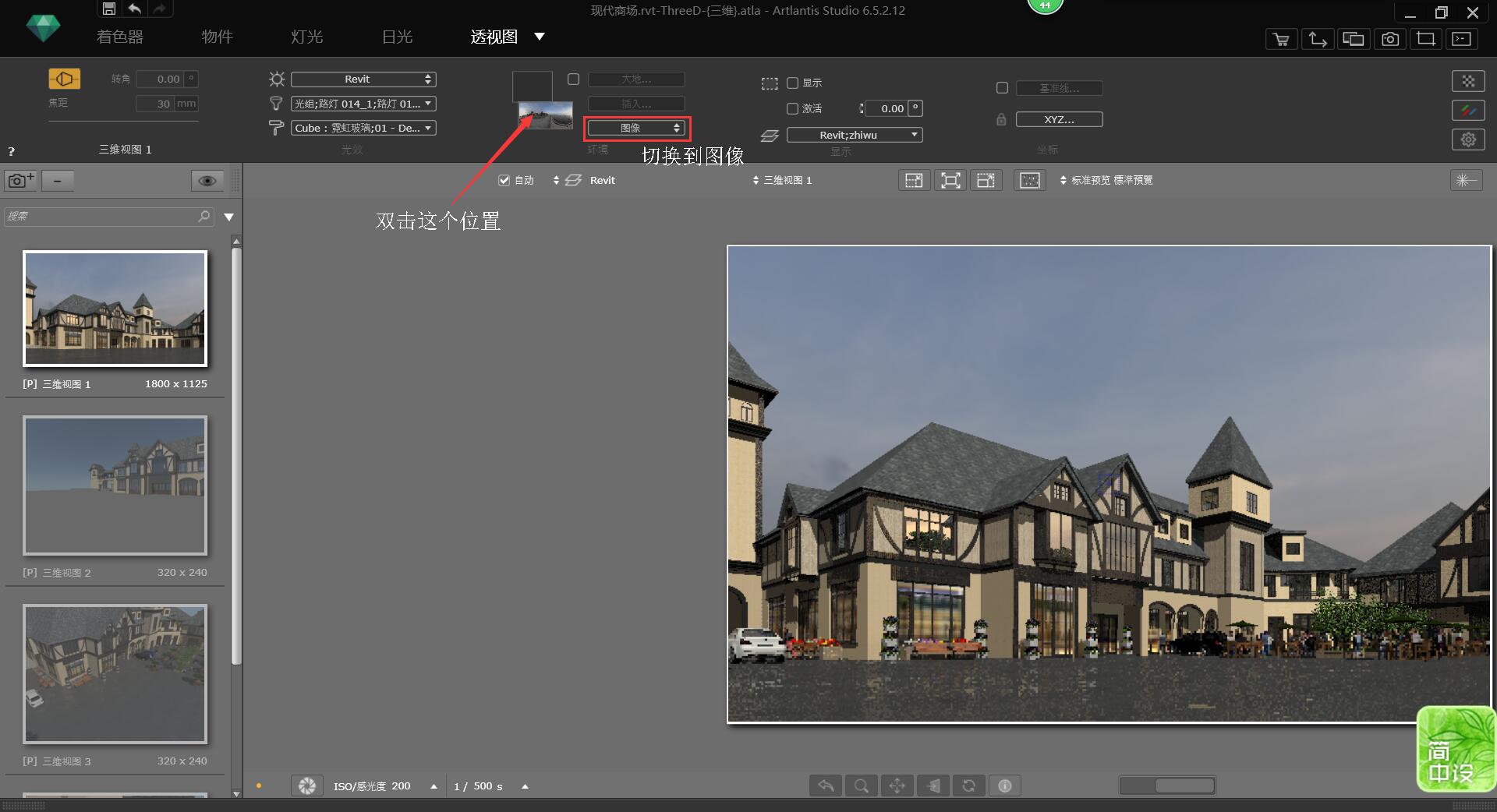
Task: Switch to the 物件 objects tab
Action: (217, 37)
